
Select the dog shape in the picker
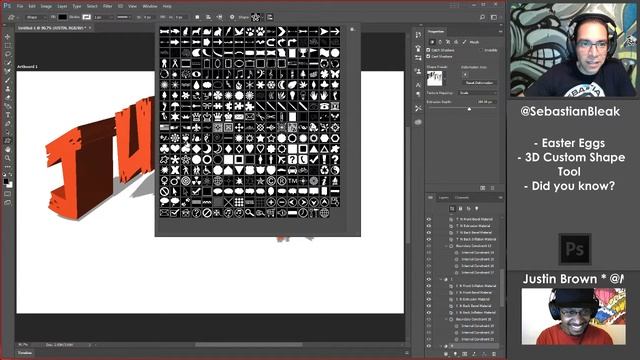[196, 31]
